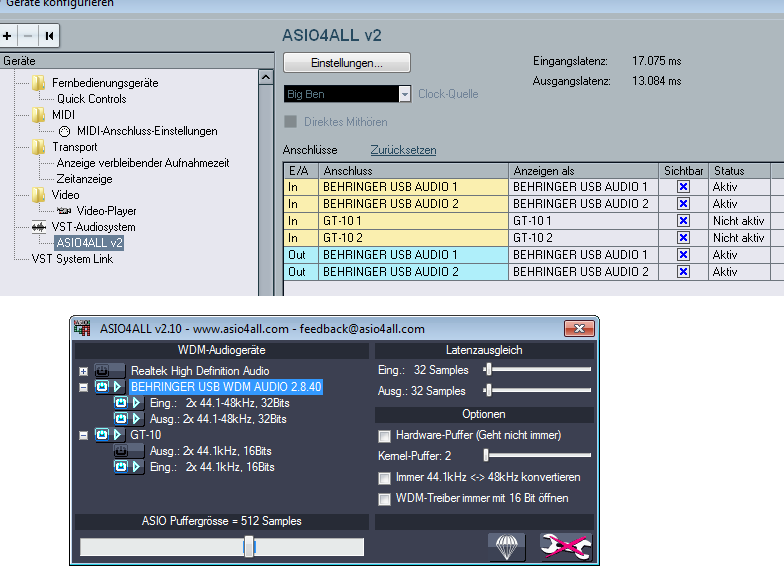Toggle Sichtbar checkbox for Out BEHRINGER USB AUDIO 2
This screenshot has height=578, width=784.
click(x=683, y=272)
